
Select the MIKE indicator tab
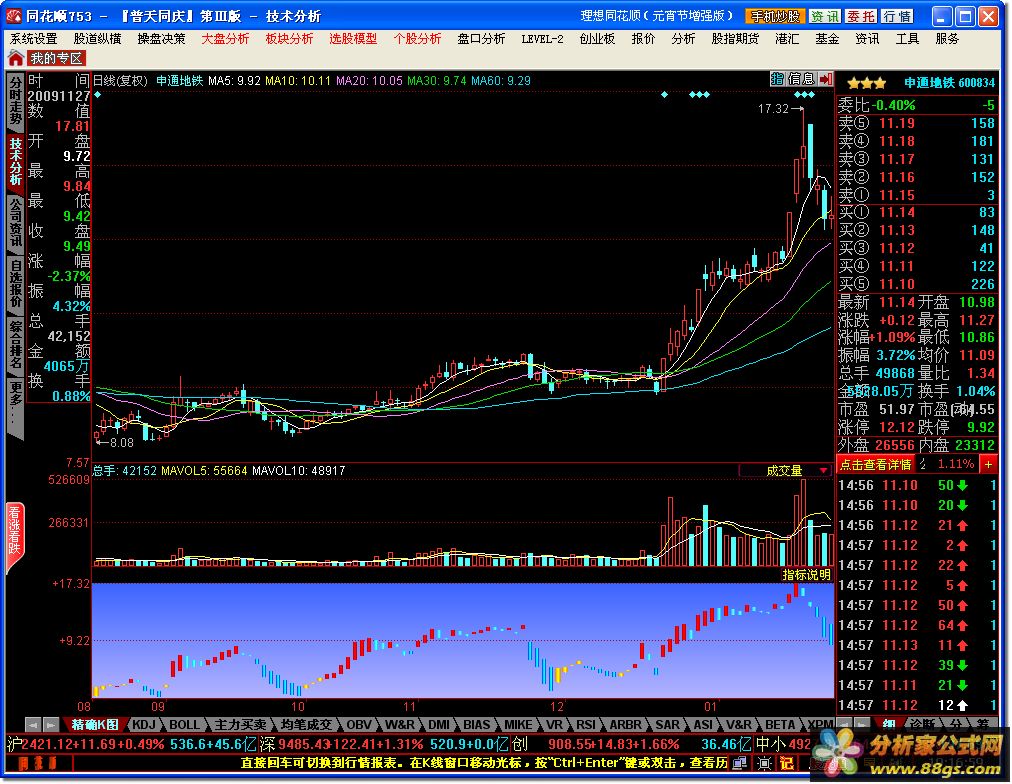pyautogui.click(x=518, y=725)
